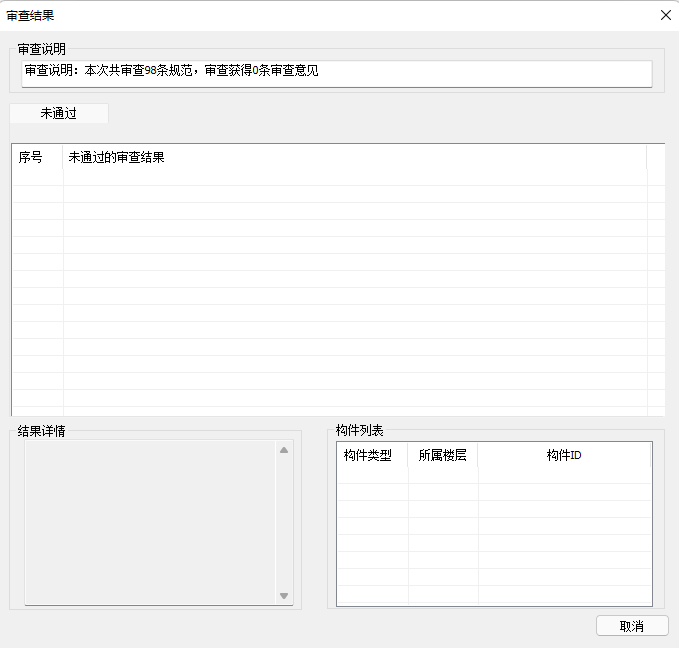
Task: Close the 审查结果 dialog window
Action: coord(666,16)
